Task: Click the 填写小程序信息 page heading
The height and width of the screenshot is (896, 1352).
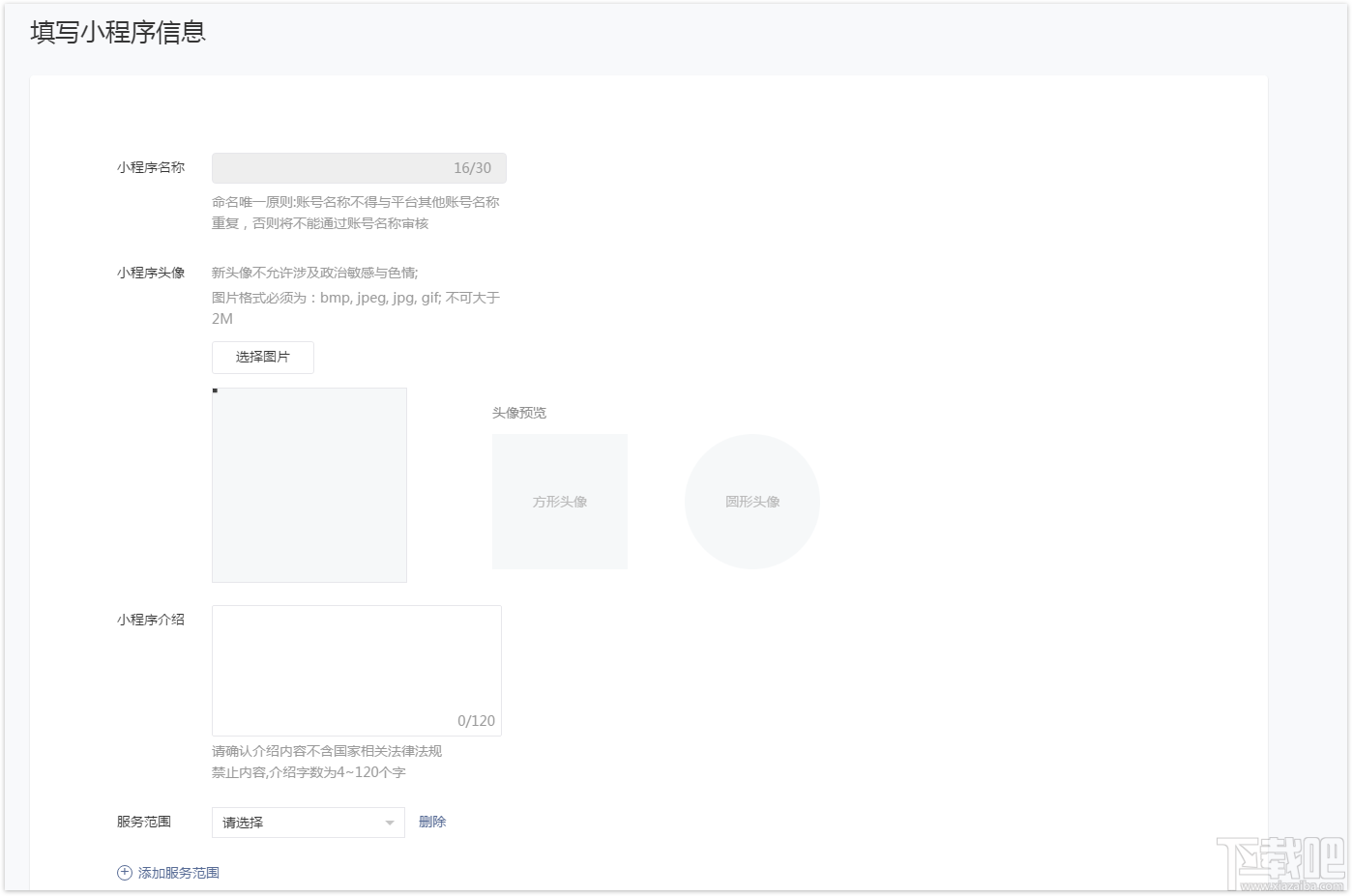Action: point(116,32)
